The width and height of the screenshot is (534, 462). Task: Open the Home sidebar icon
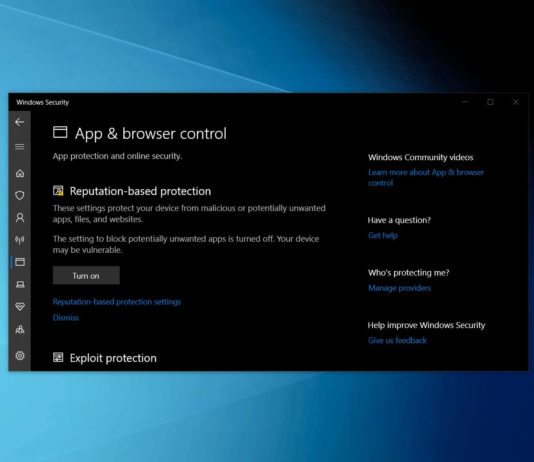tap(20, 173)
